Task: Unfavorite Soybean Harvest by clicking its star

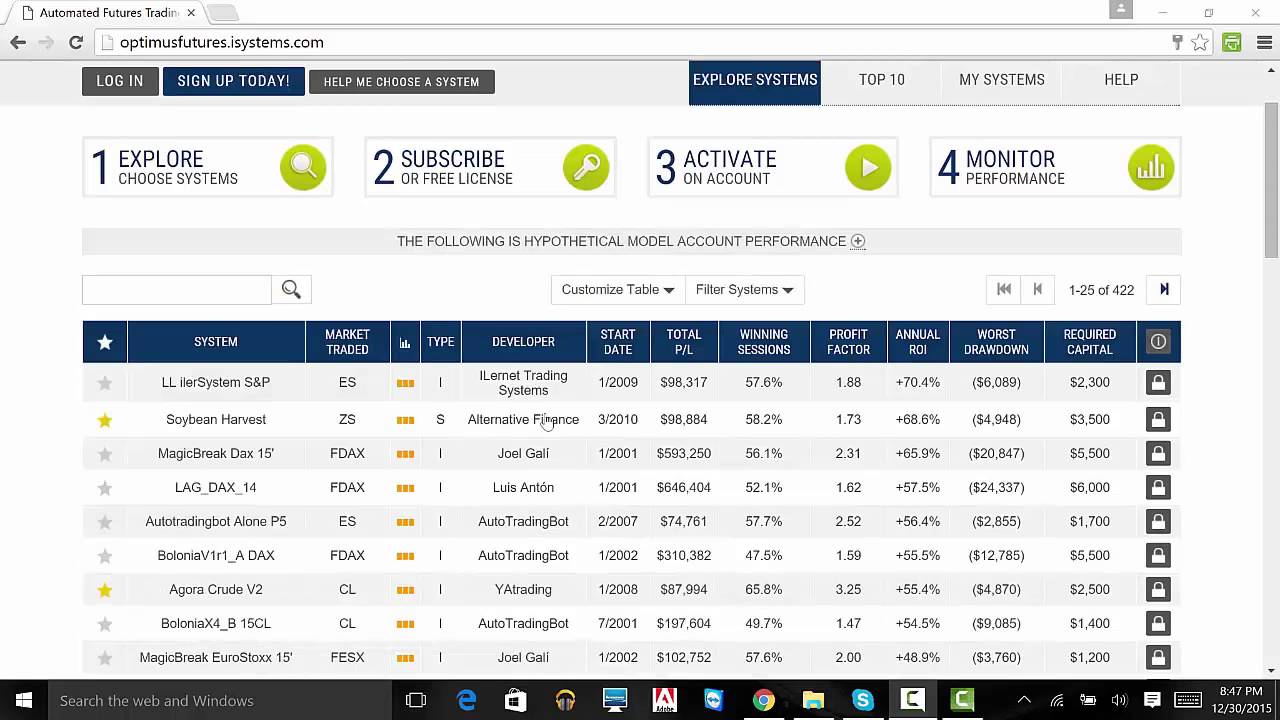Action: tap(105, 419)
